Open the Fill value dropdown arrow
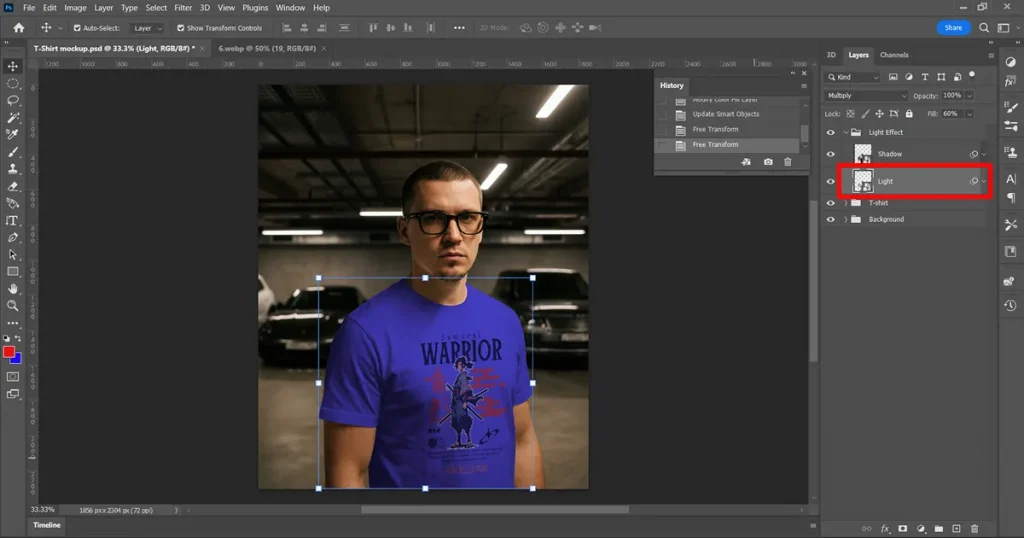 pos(969,114)
